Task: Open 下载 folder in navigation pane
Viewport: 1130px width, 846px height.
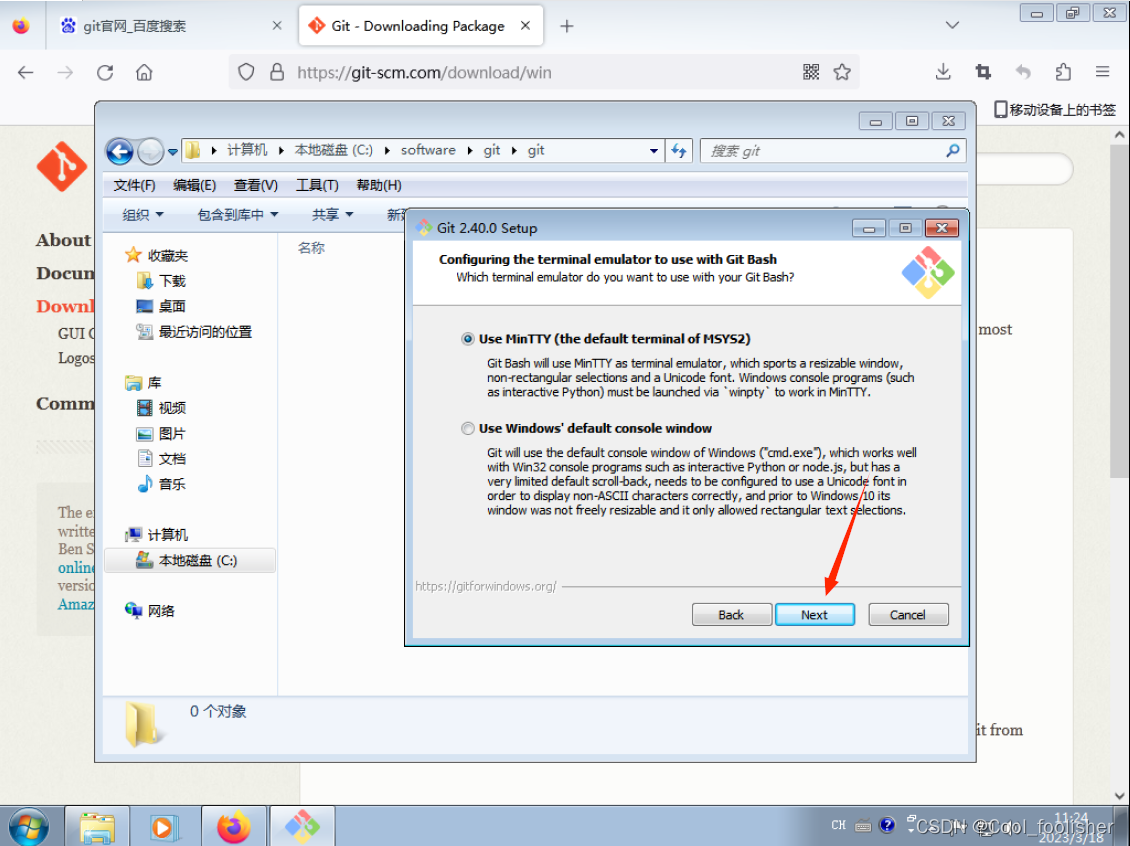Action: coord(161,281)
